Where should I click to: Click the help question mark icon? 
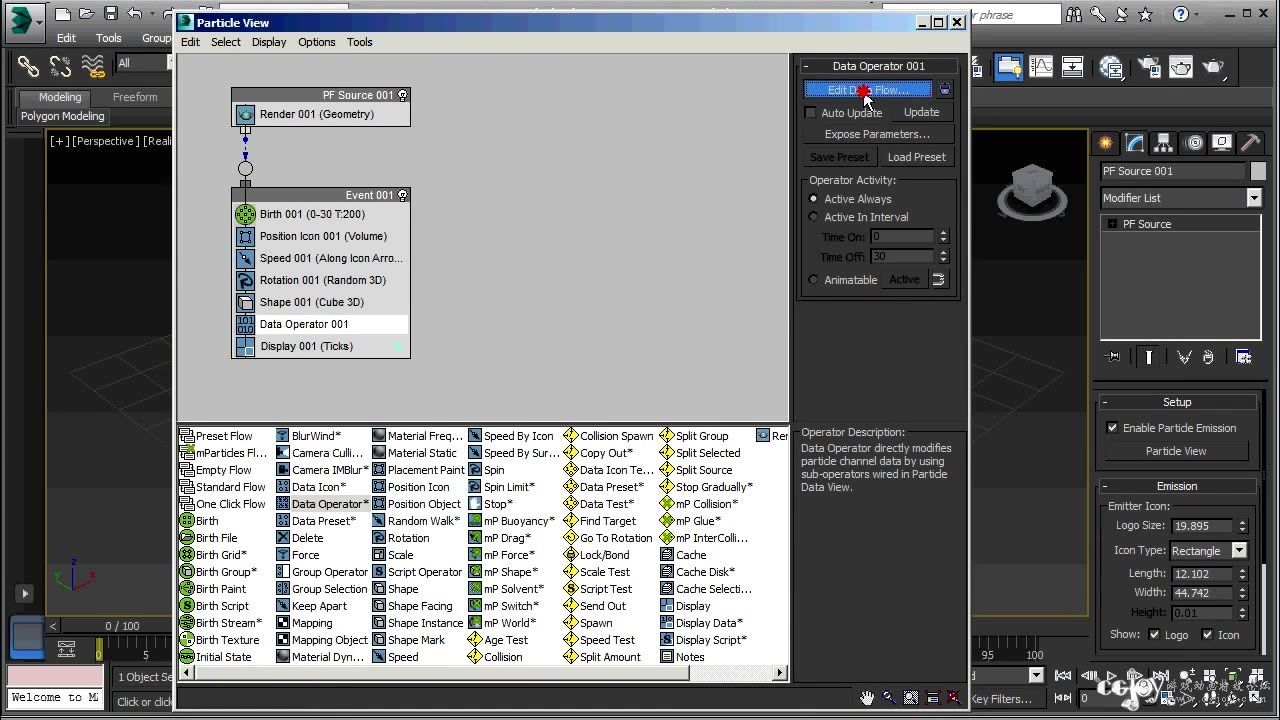pyautogui.click(x=1181, y=14)
